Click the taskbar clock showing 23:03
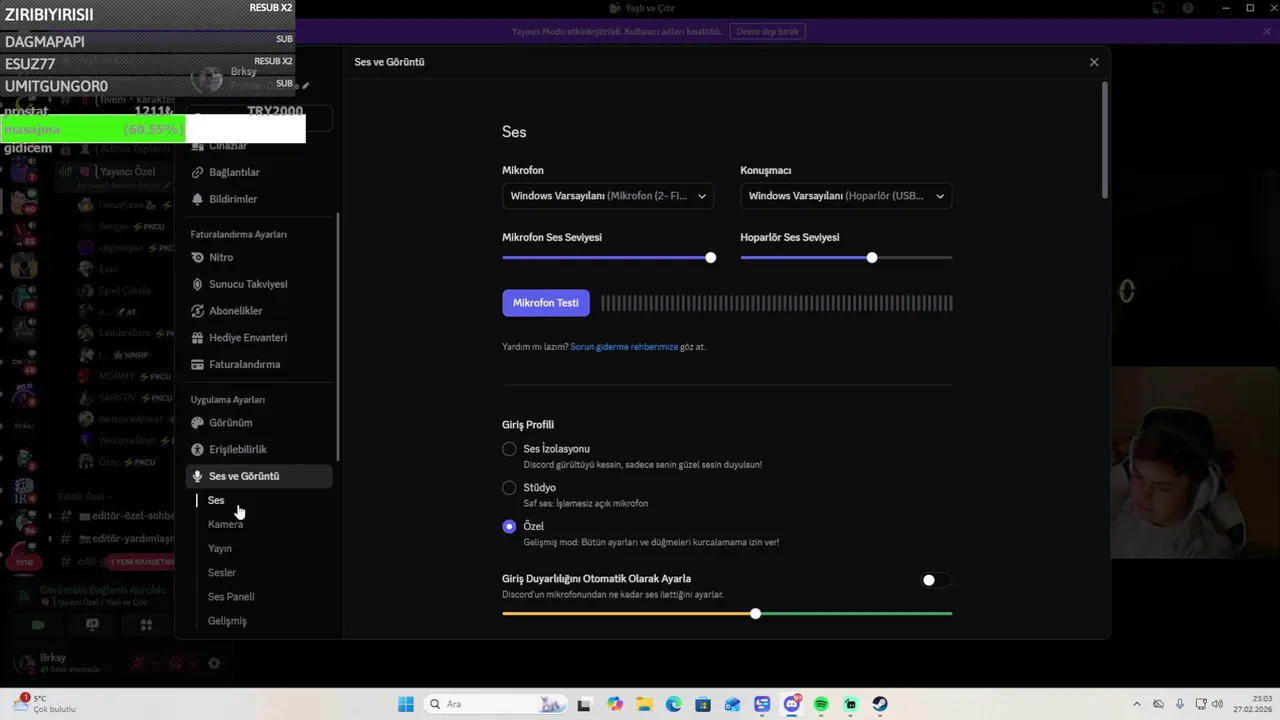1280x720 pixels. coord(1252,704)
